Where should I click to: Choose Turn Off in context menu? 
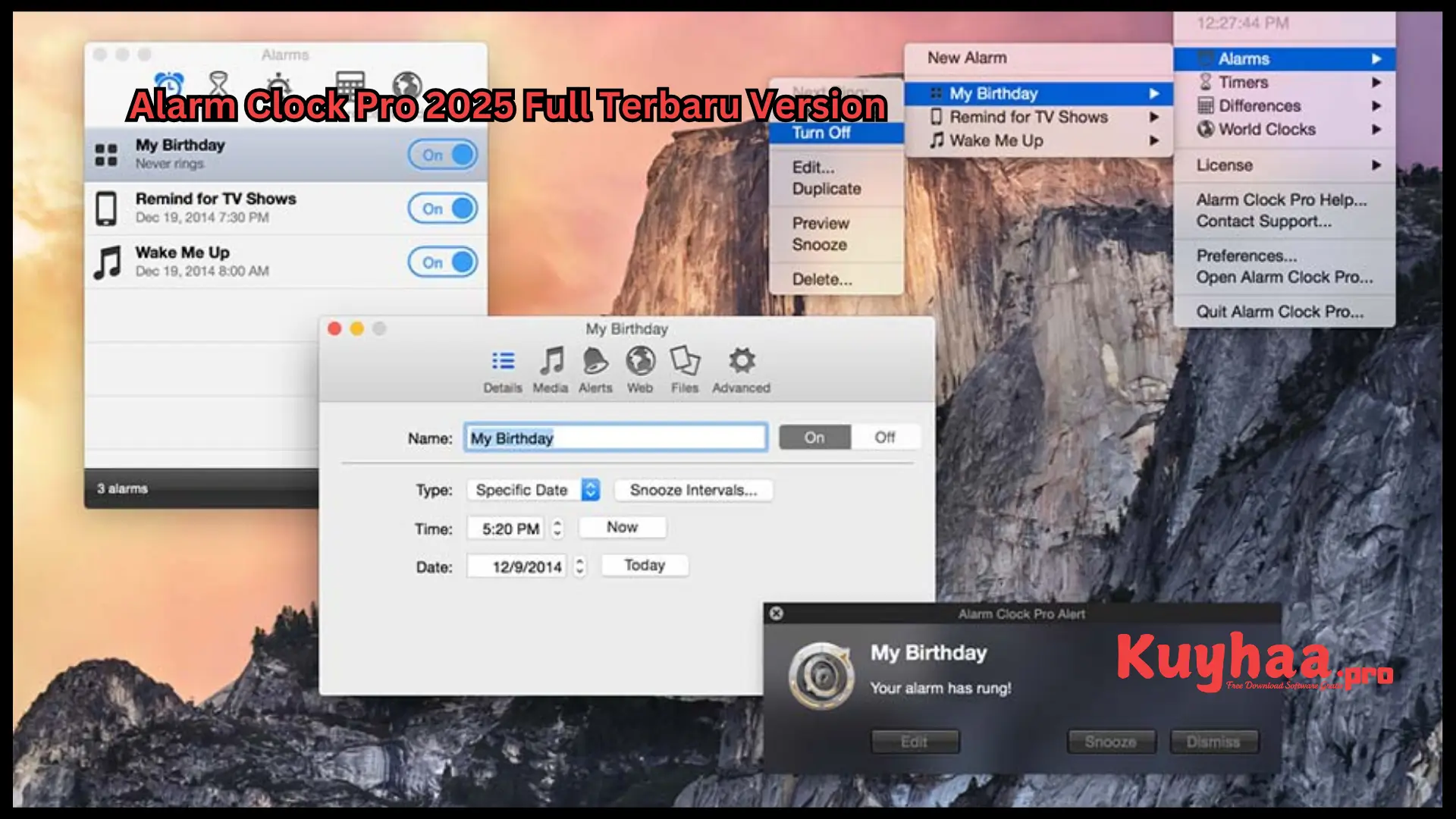pos(821,133)
